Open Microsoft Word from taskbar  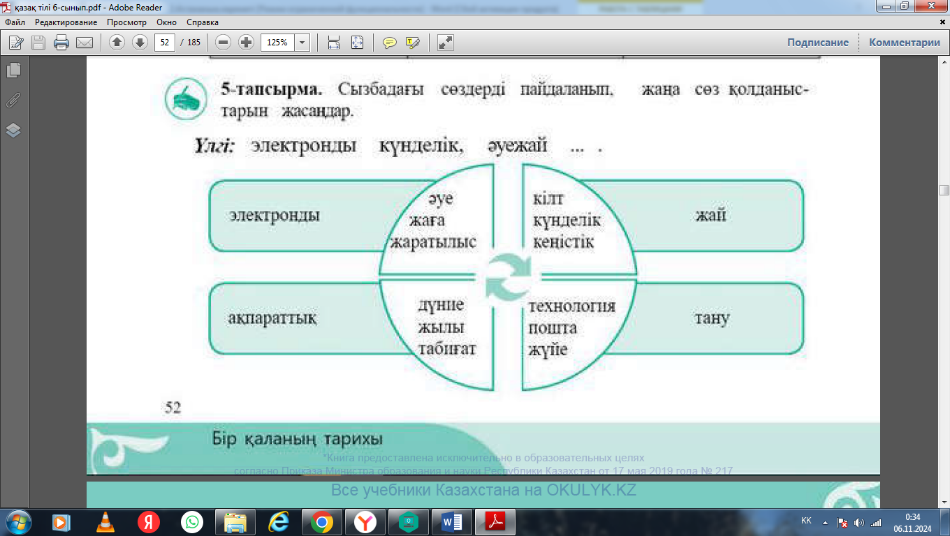[452, 522]
